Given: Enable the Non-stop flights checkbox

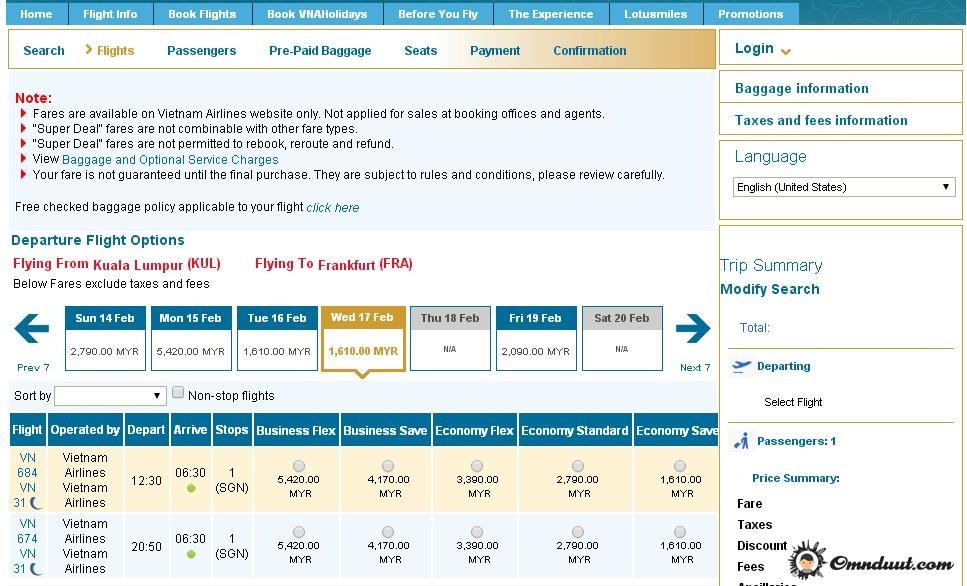Looking at the screenshot, I should [178, 394].
